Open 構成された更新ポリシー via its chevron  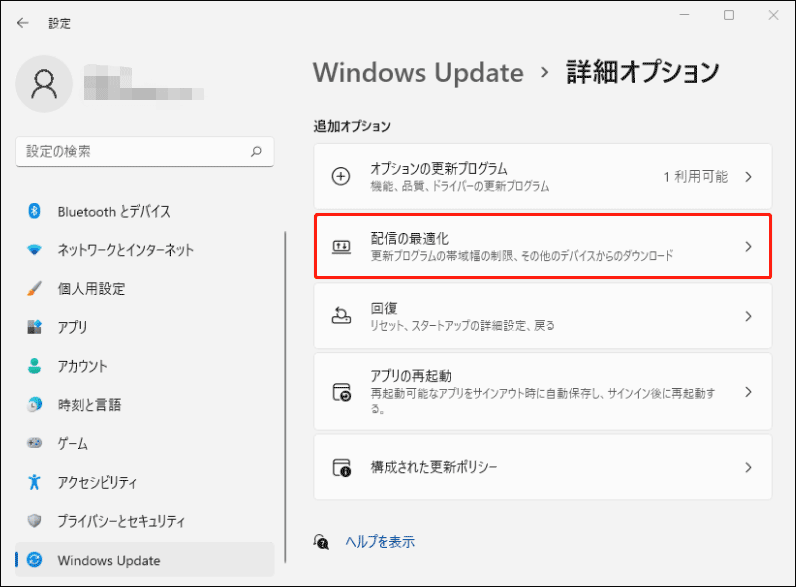pos(748,467)
